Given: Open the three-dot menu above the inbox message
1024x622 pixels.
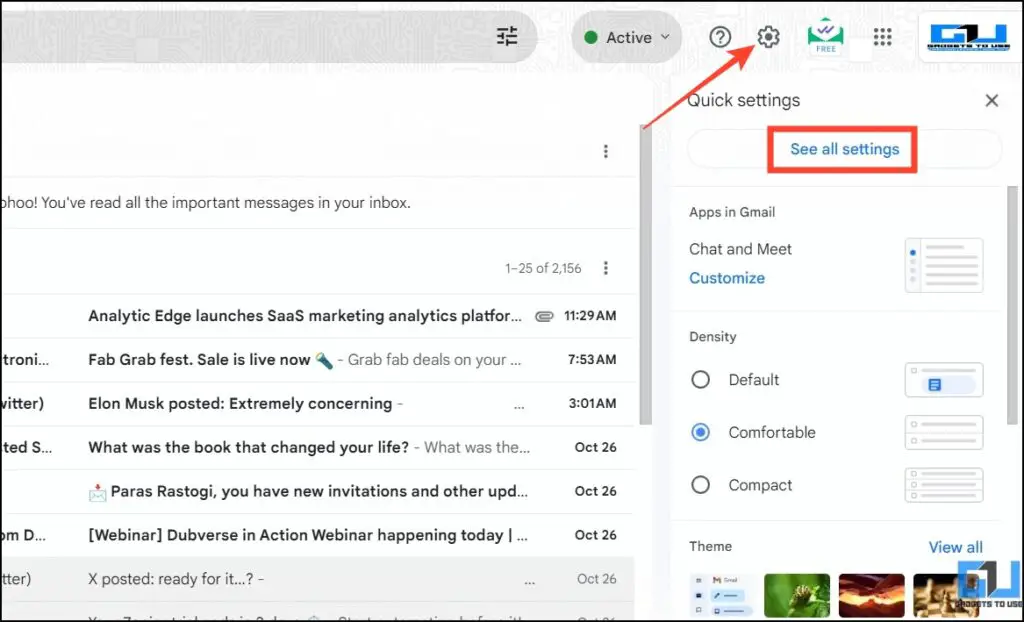Looking at the screenshot, I should coord(606,151).
